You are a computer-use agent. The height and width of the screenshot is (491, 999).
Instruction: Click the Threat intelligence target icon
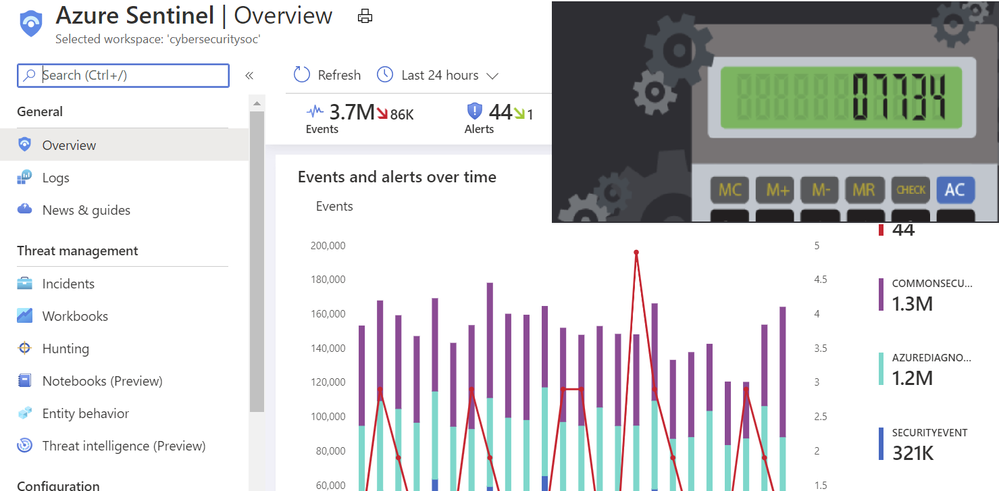coord(25,445)
